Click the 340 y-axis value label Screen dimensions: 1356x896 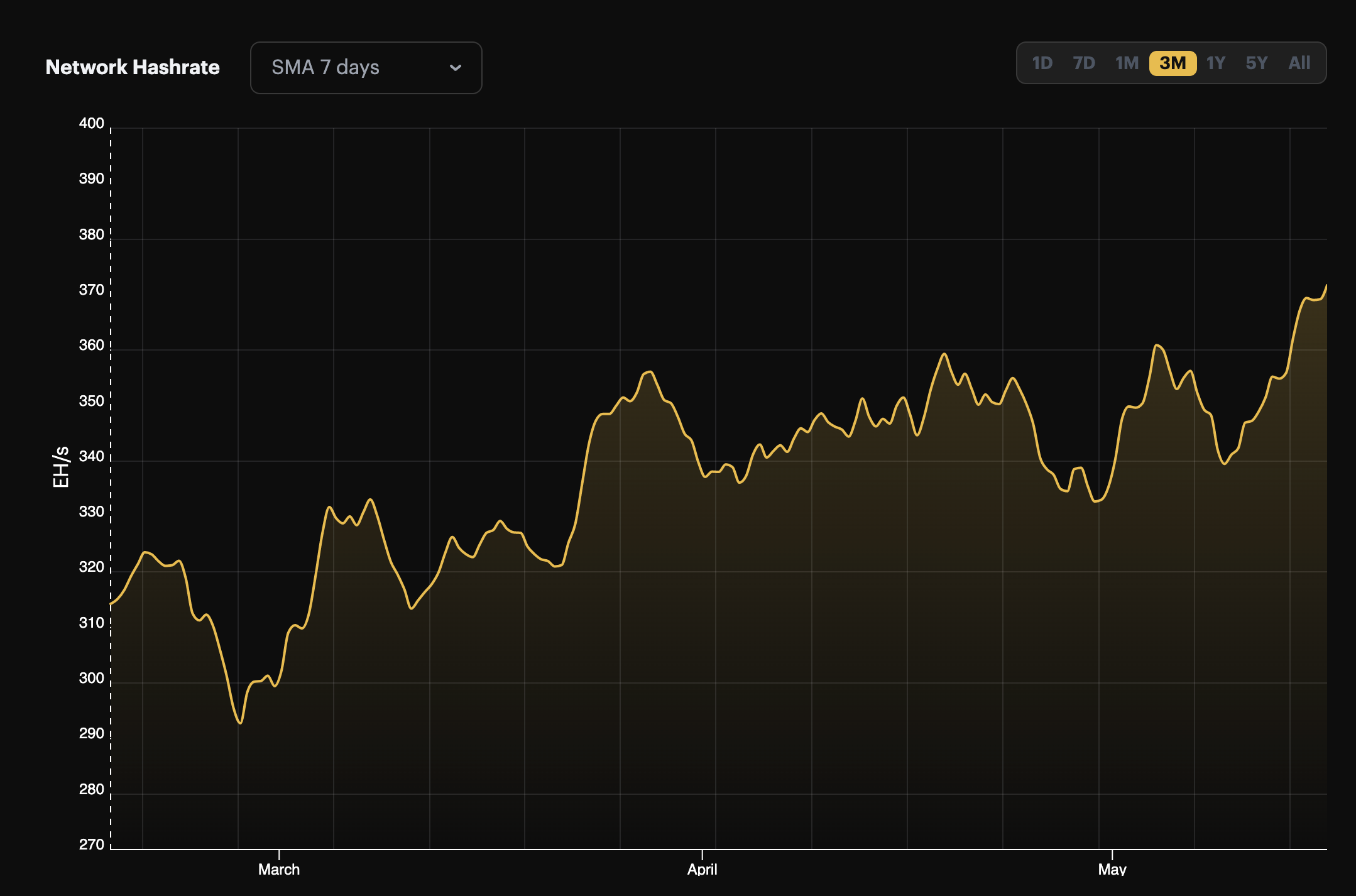click(91, 456)
